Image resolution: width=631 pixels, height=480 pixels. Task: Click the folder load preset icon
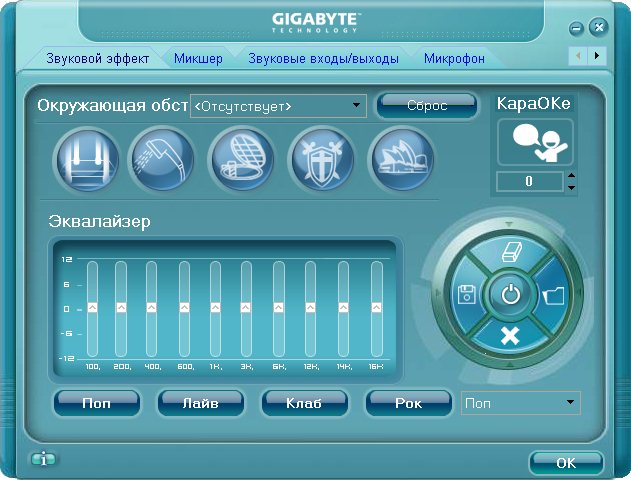pos(555,297)
